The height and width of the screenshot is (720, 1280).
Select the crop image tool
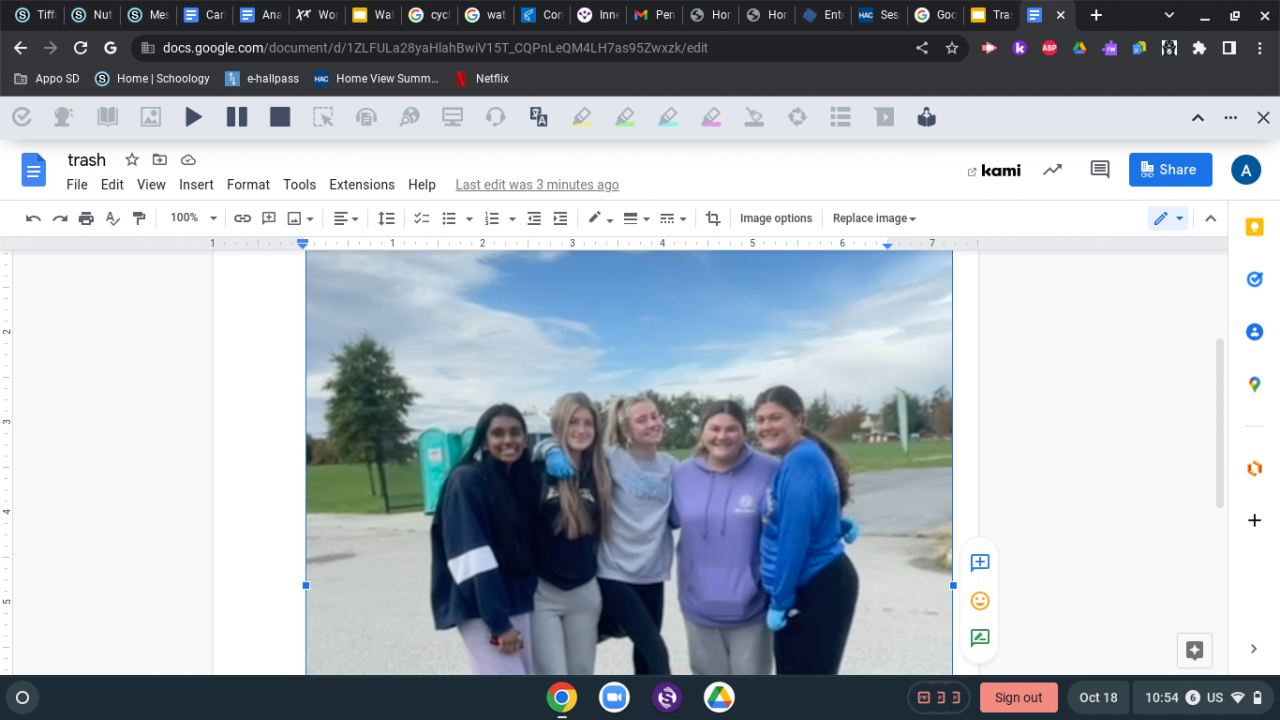(713, 218)
